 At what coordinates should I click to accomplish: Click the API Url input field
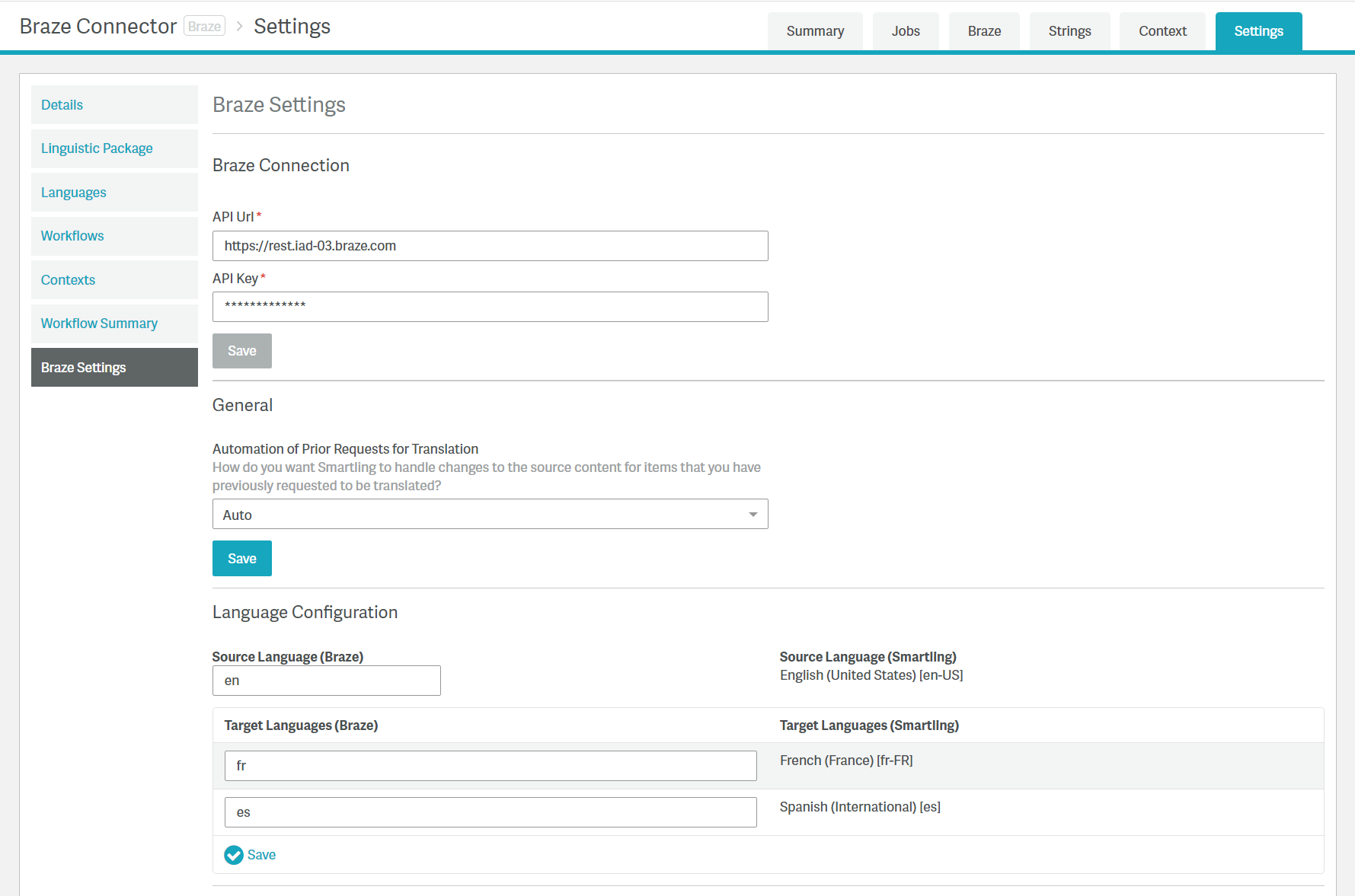(490, 246)
